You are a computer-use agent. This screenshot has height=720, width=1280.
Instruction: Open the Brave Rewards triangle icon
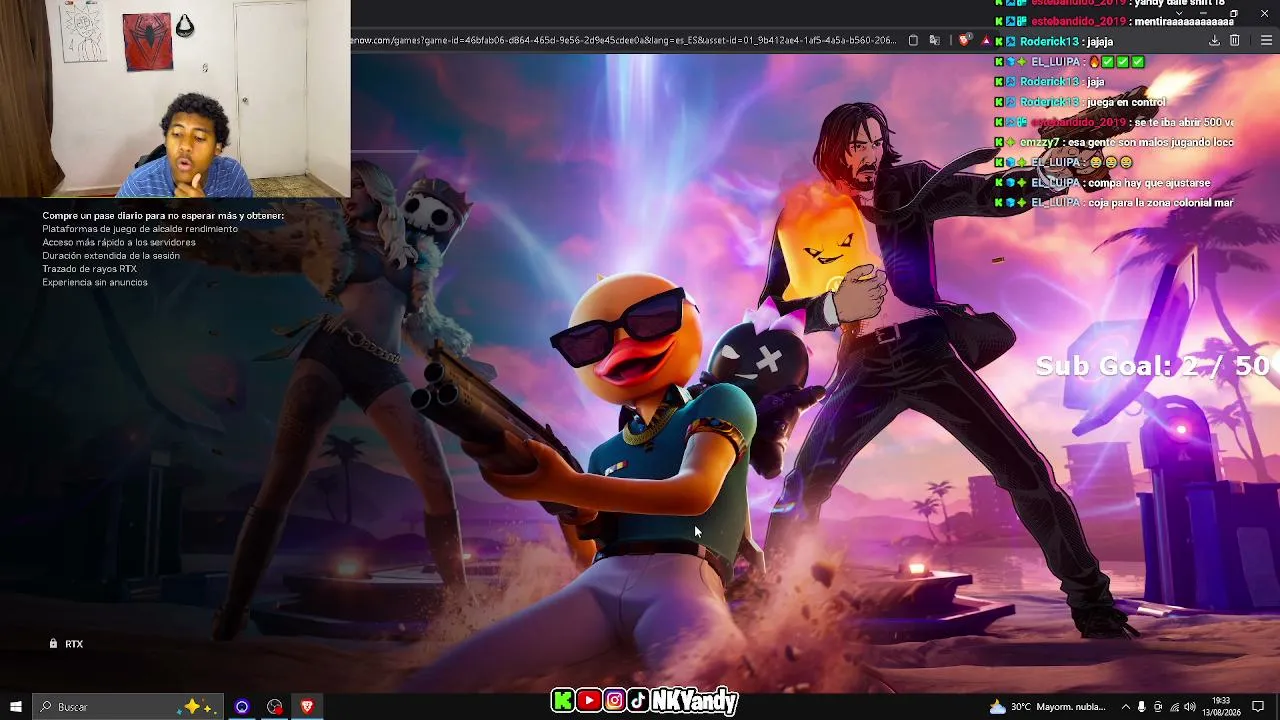pyautogui.click(x=986, y=40)
